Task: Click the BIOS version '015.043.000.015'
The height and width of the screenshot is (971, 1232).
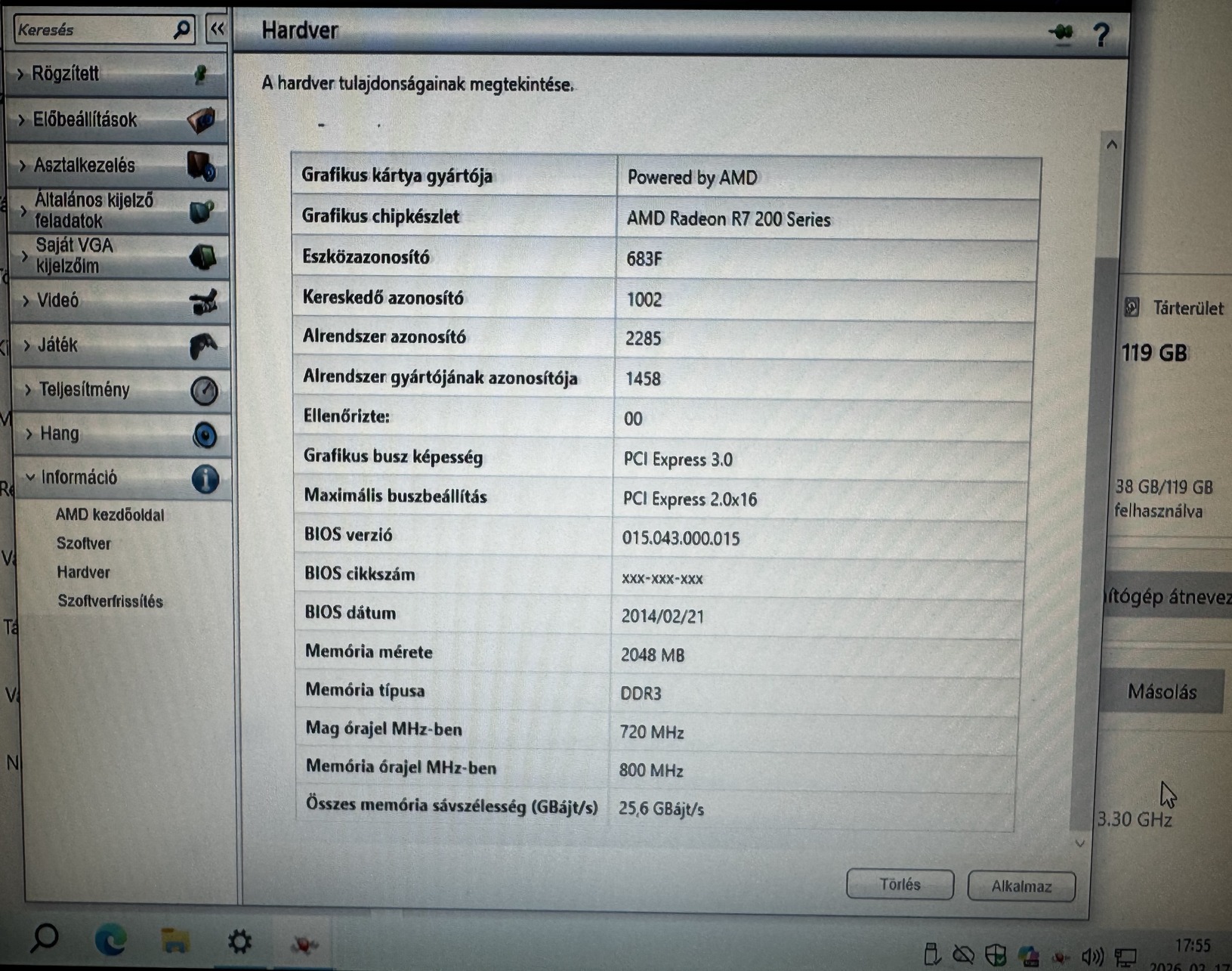Action: coord(681,539)
